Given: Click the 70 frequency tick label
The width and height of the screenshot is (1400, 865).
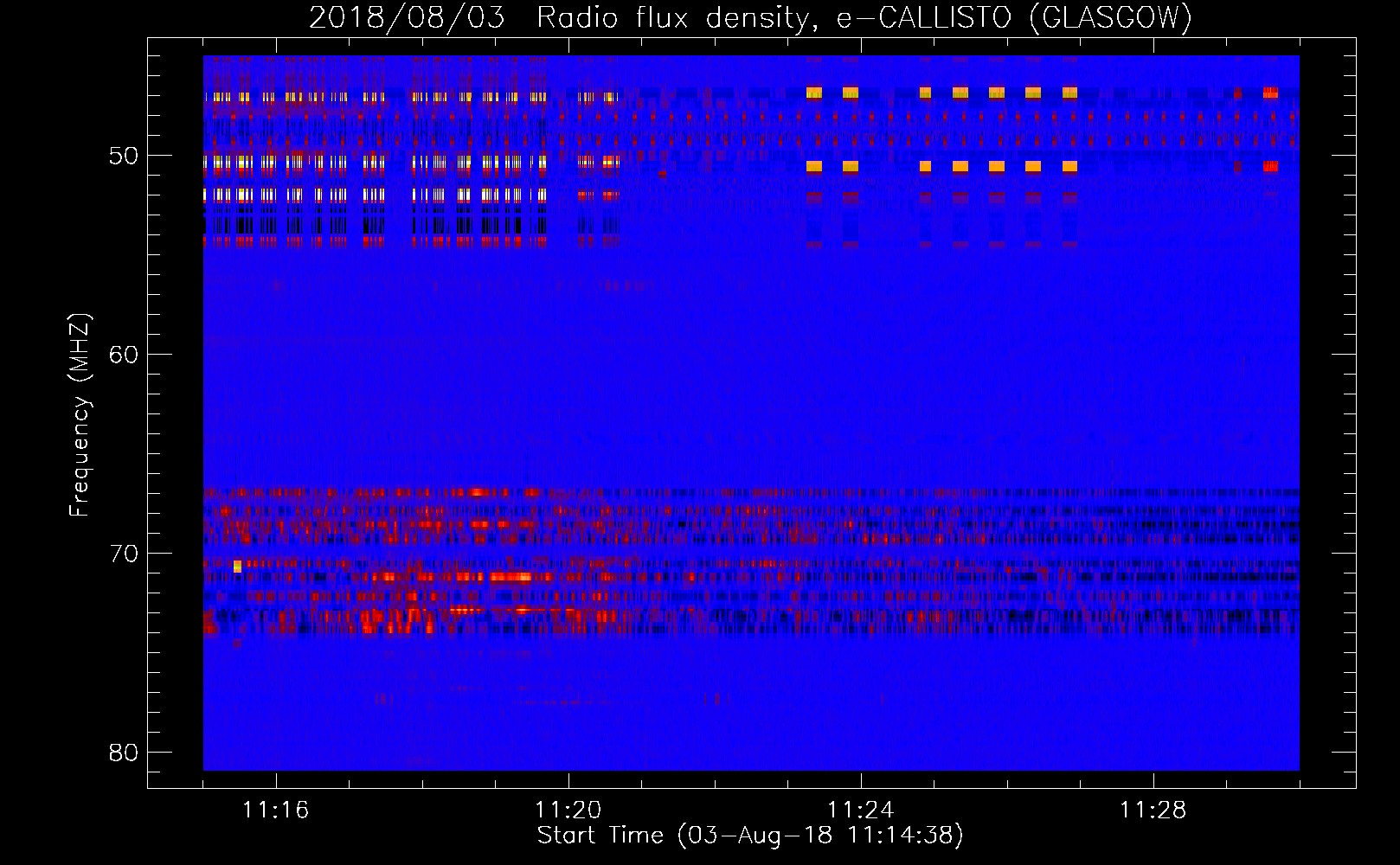Looking at the screenshot, I should click(x=124, y=554).
